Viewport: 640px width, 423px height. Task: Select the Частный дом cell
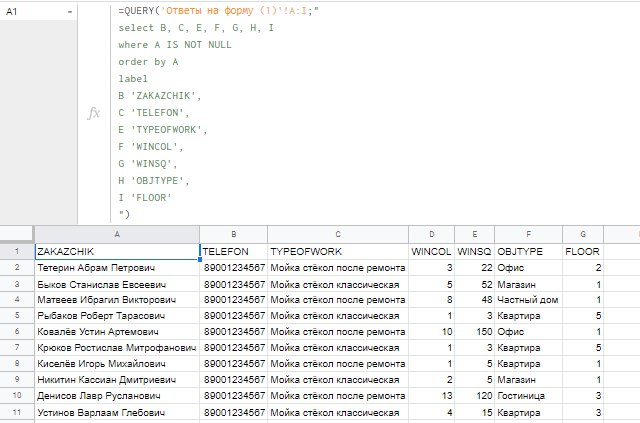click(x=527, y=299)
